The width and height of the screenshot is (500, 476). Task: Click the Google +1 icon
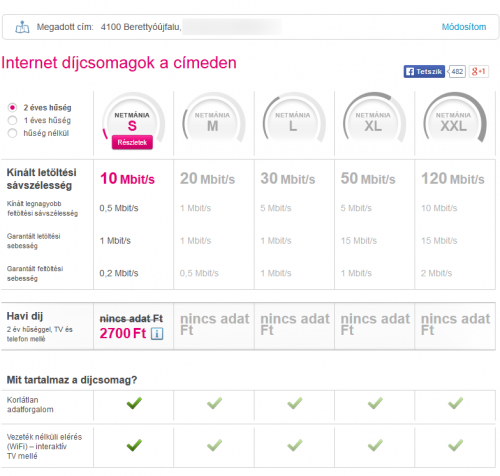click(x=479, y=71)
